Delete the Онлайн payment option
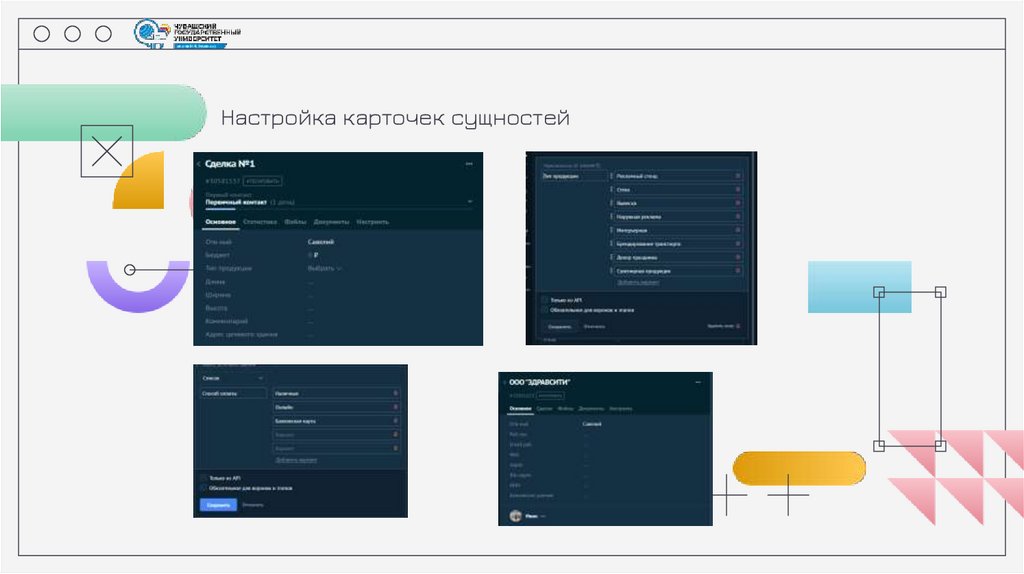1024x574 pixels. 395,407
